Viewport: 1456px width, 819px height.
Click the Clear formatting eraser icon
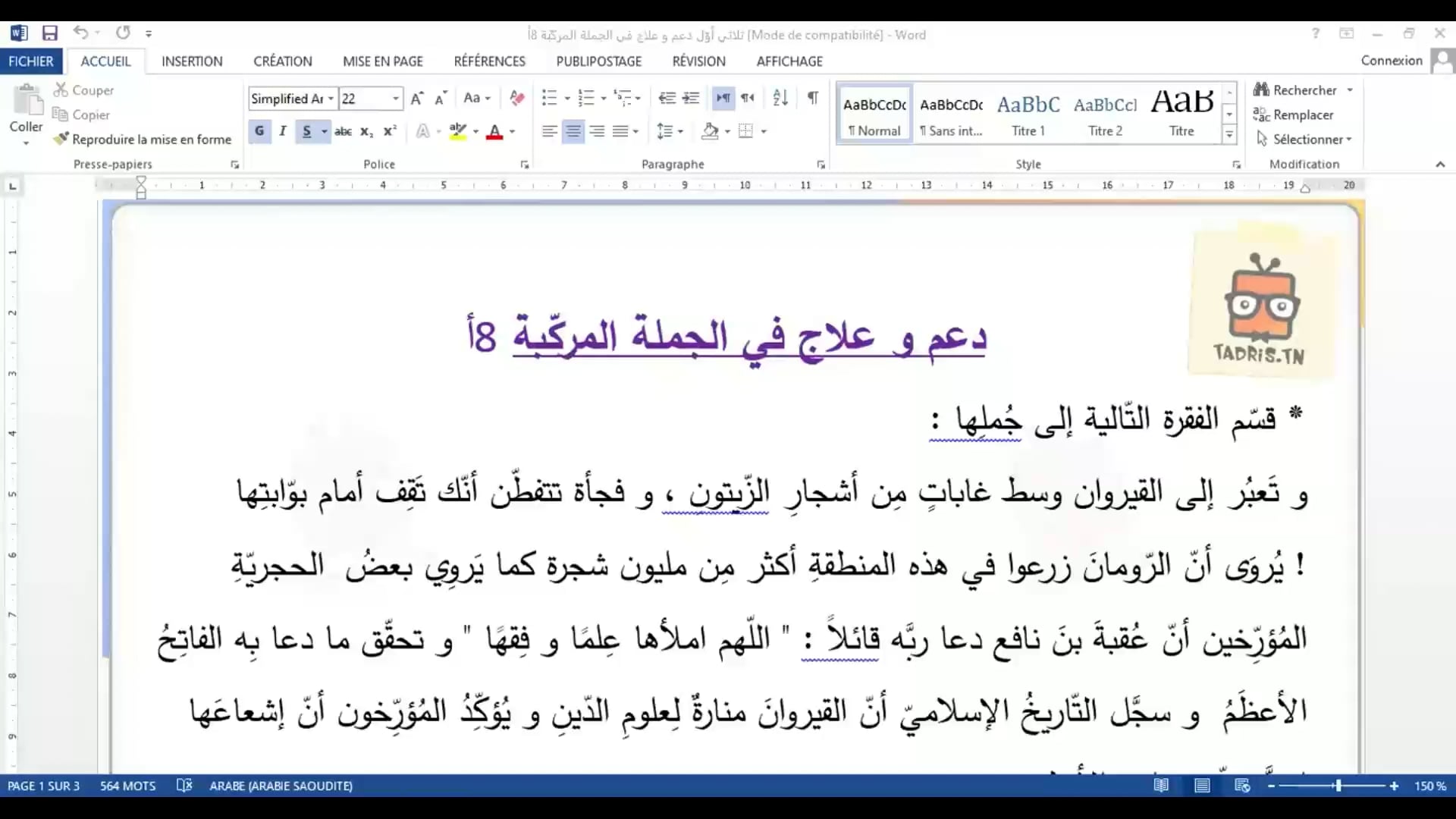click(x=517, y=98)
